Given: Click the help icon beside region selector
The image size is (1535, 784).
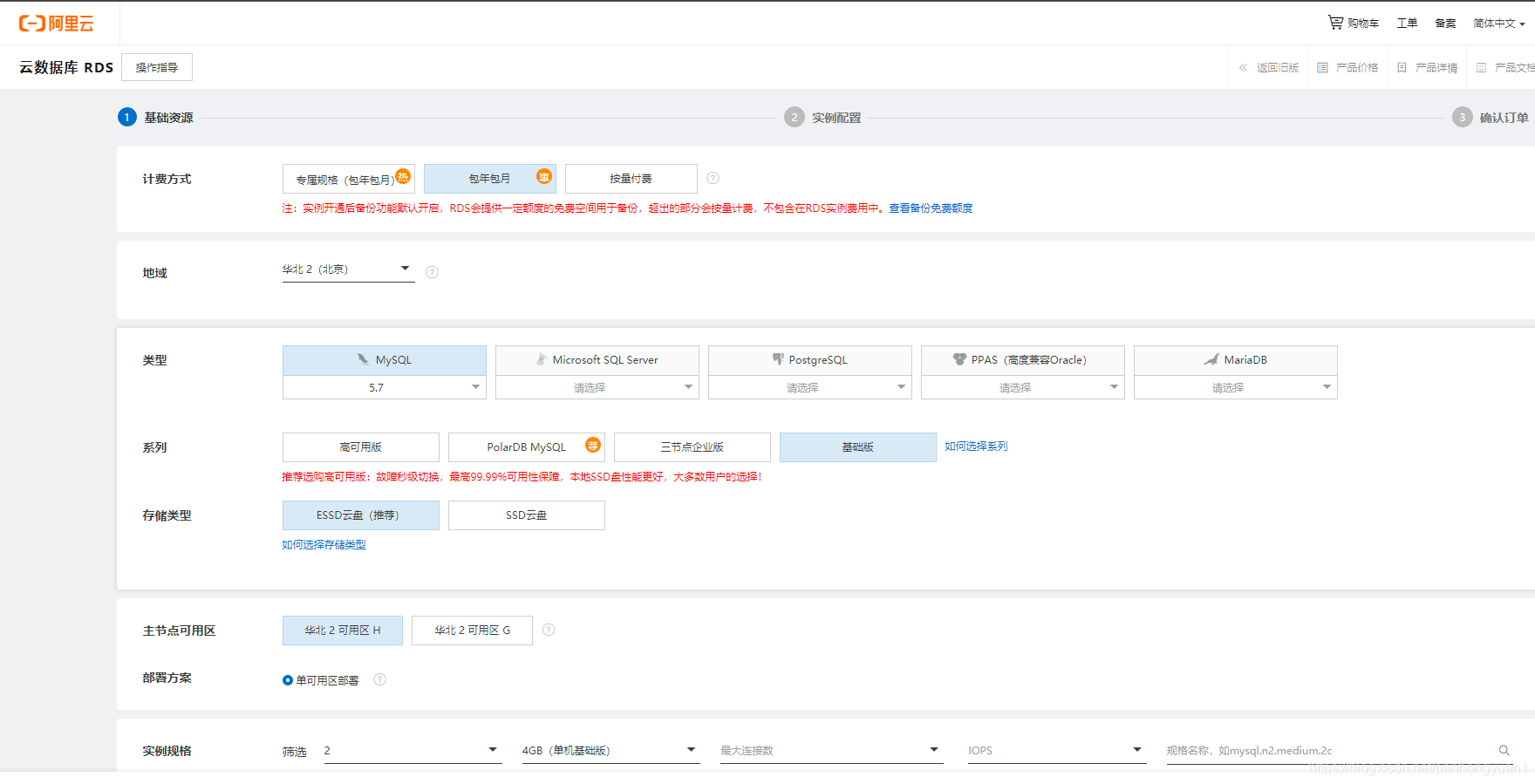Looking at the screenshot, I should tap(432, 272).
